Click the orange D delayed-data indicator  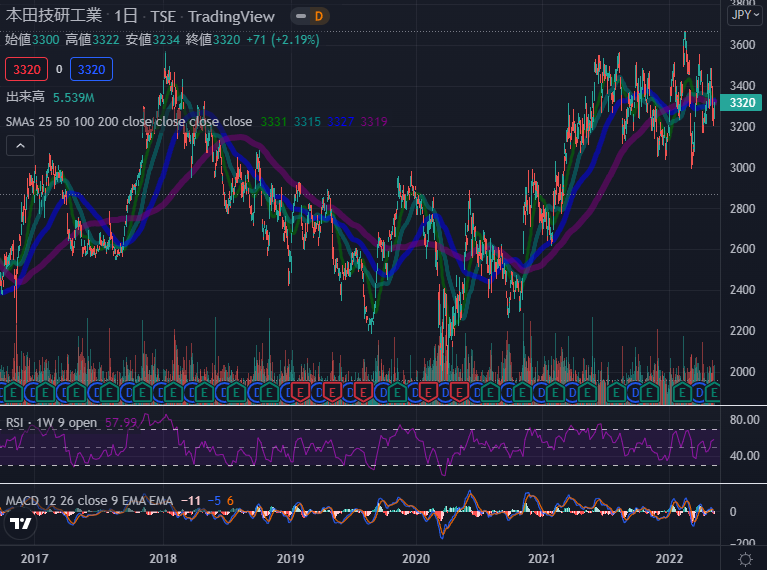tap(319, 17)
